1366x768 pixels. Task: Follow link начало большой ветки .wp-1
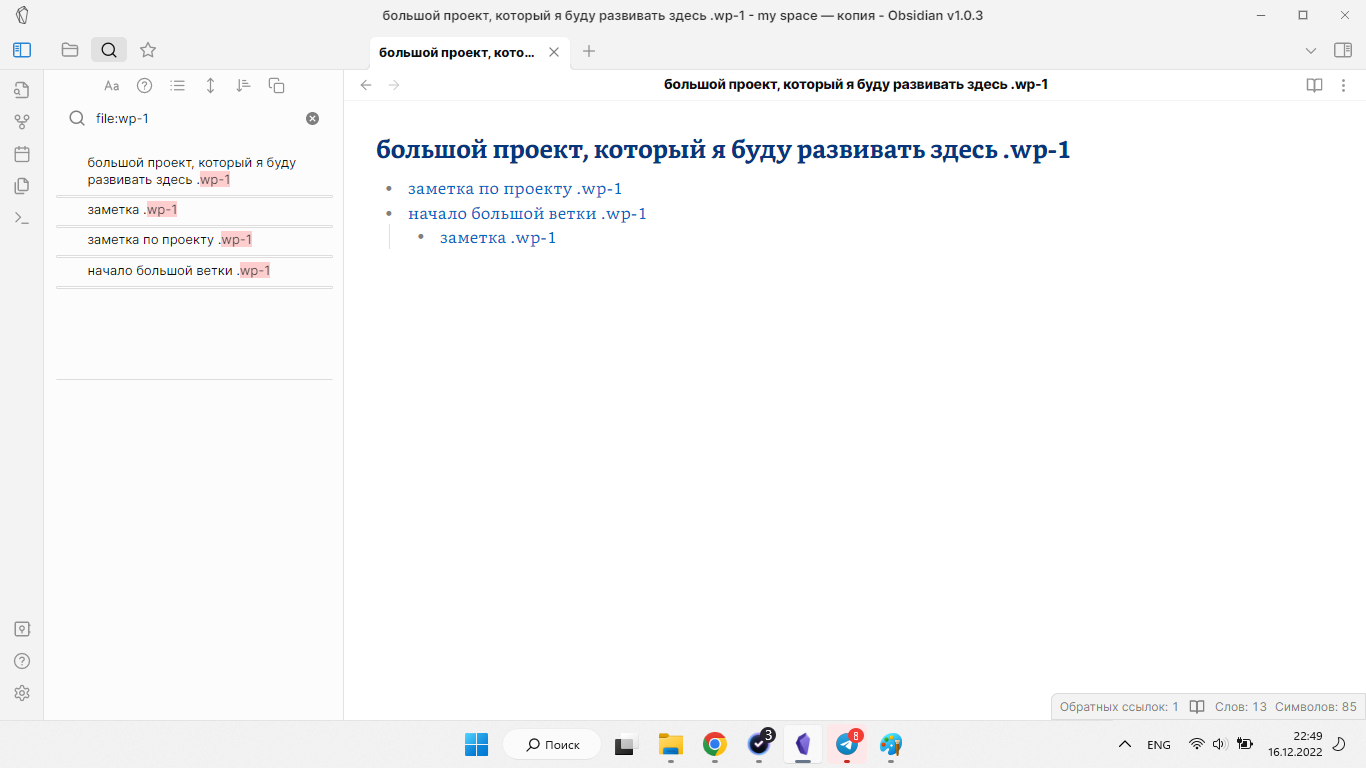527,214
